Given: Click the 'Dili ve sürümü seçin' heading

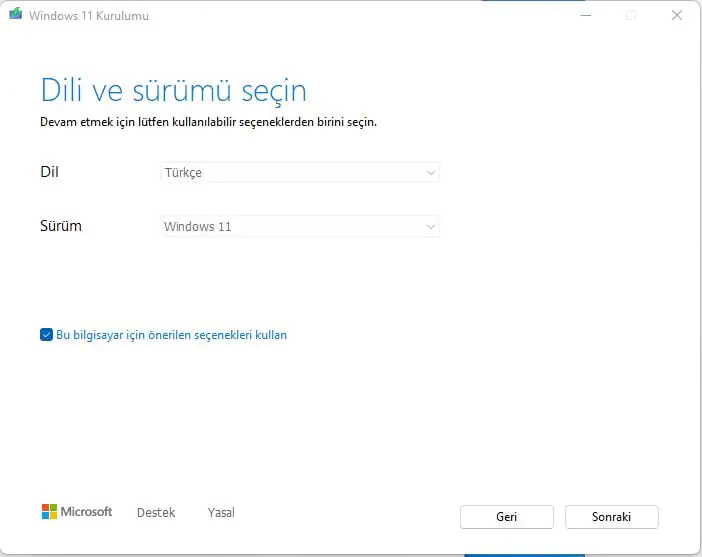Looking at the screenshot, I should pos(173,90).
